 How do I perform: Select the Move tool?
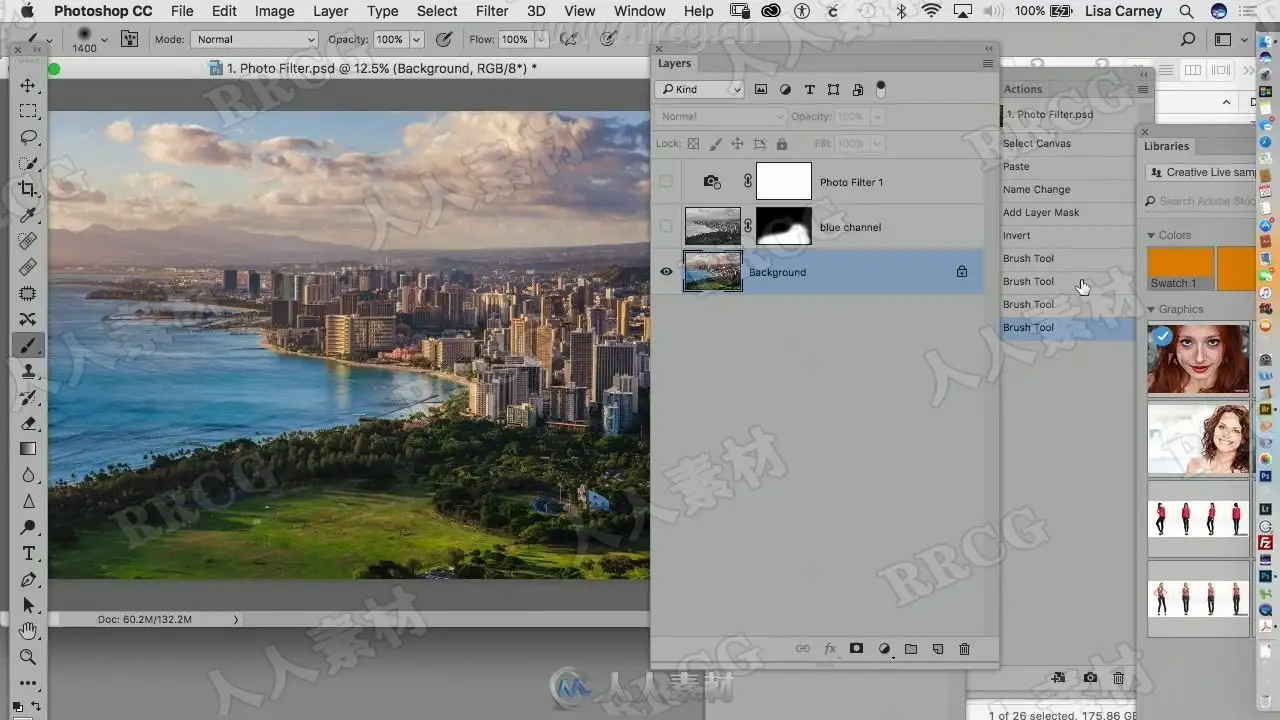pos(28,86)
